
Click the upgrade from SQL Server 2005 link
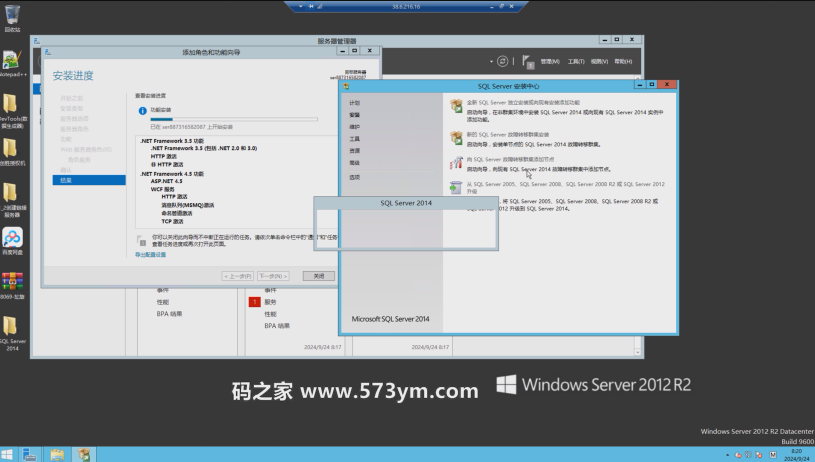[x=566, y=188]
